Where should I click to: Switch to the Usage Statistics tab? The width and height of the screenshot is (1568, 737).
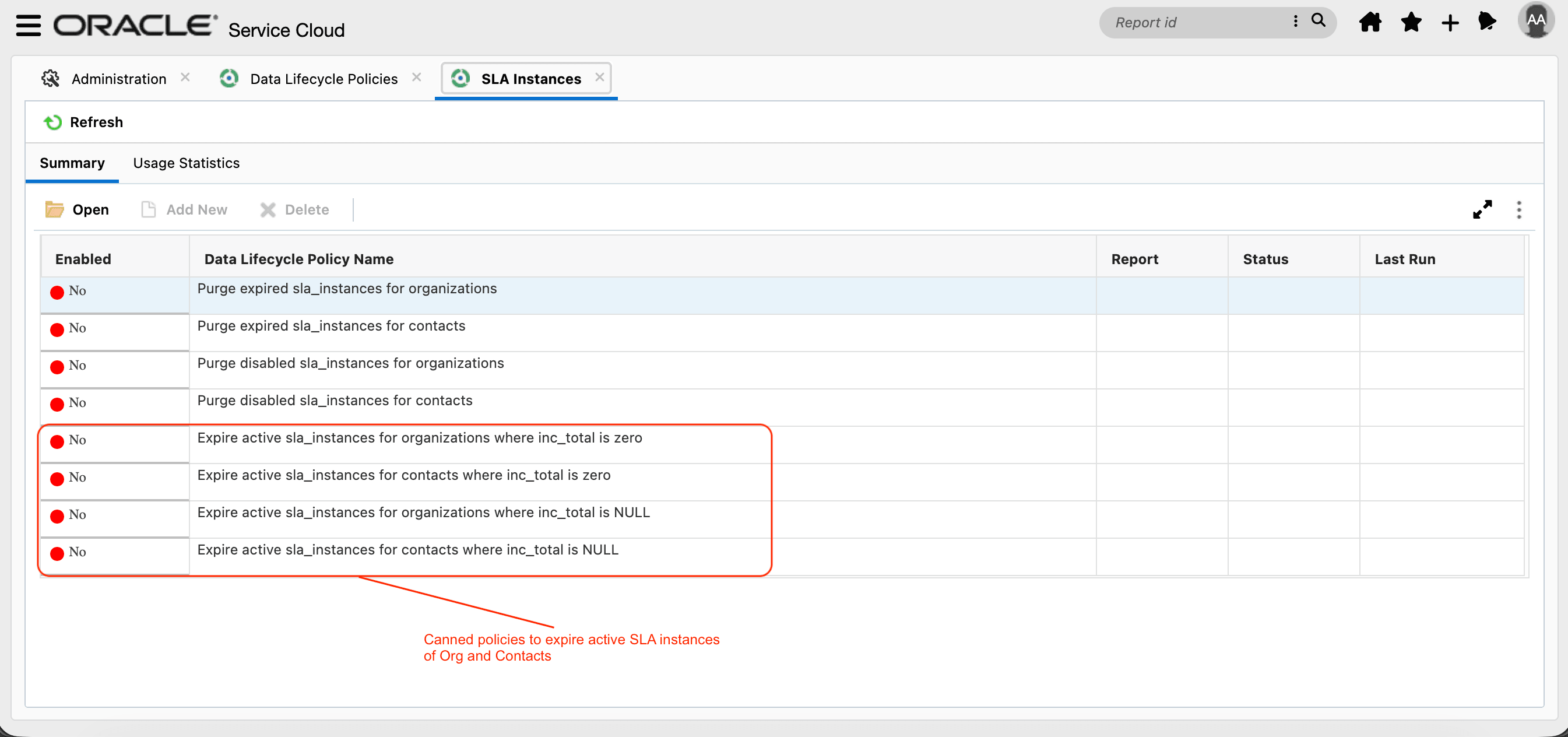point(185,163)
